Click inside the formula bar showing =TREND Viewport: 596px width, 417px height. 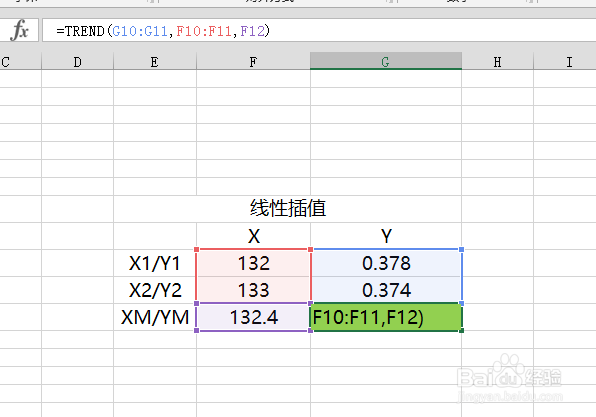click(319, 30)
